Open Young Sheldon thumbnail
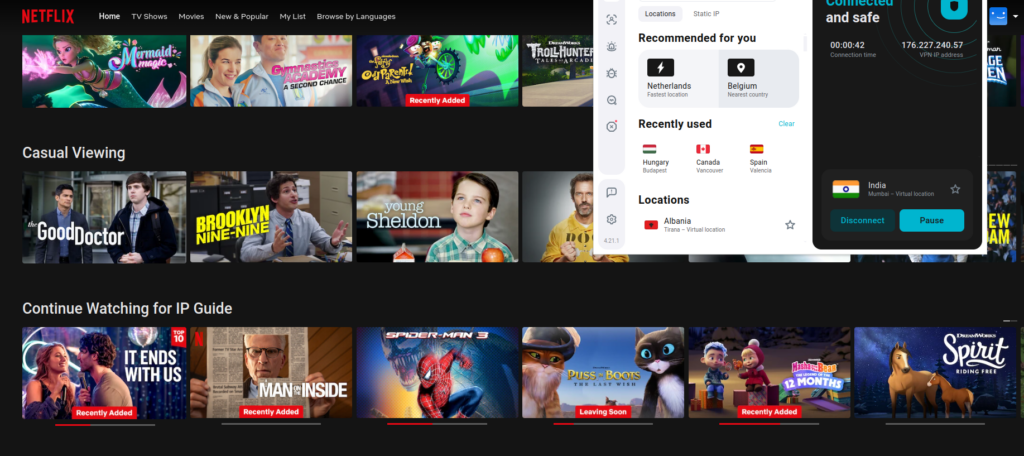Screen dimensions: 1024x456 438,217
